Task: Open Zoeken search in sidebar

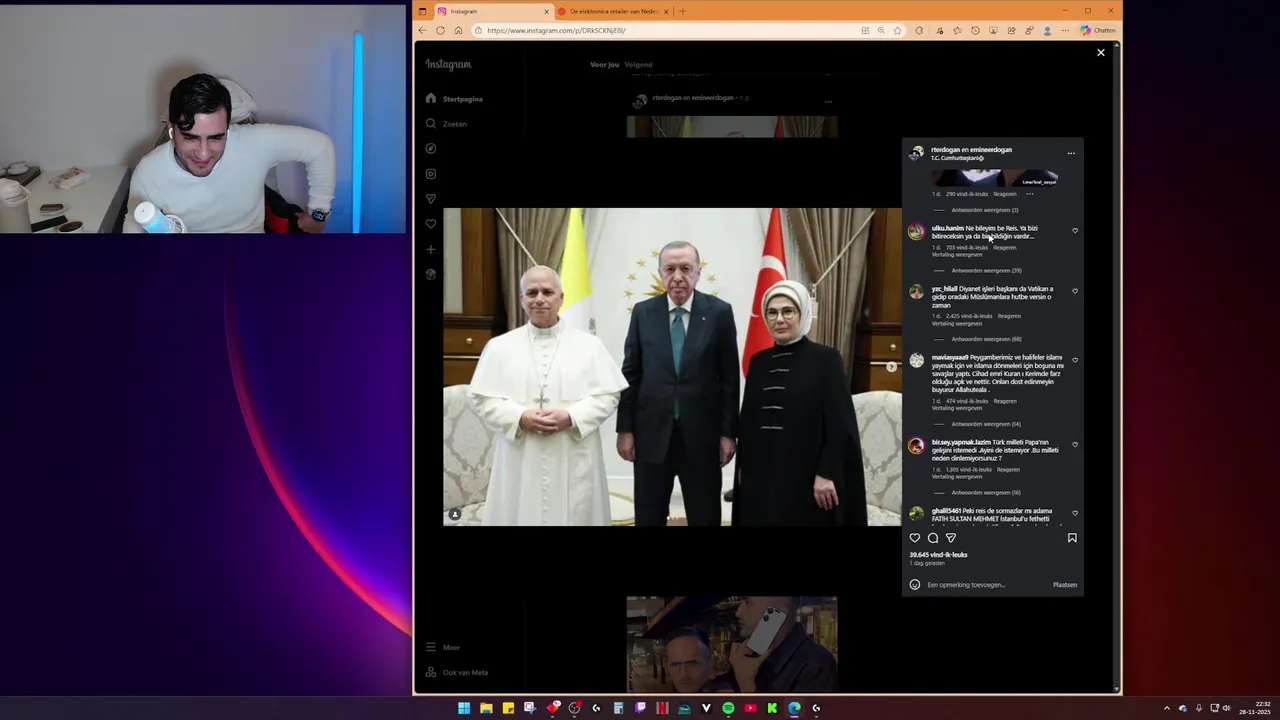Action: (x=446, y=124)
